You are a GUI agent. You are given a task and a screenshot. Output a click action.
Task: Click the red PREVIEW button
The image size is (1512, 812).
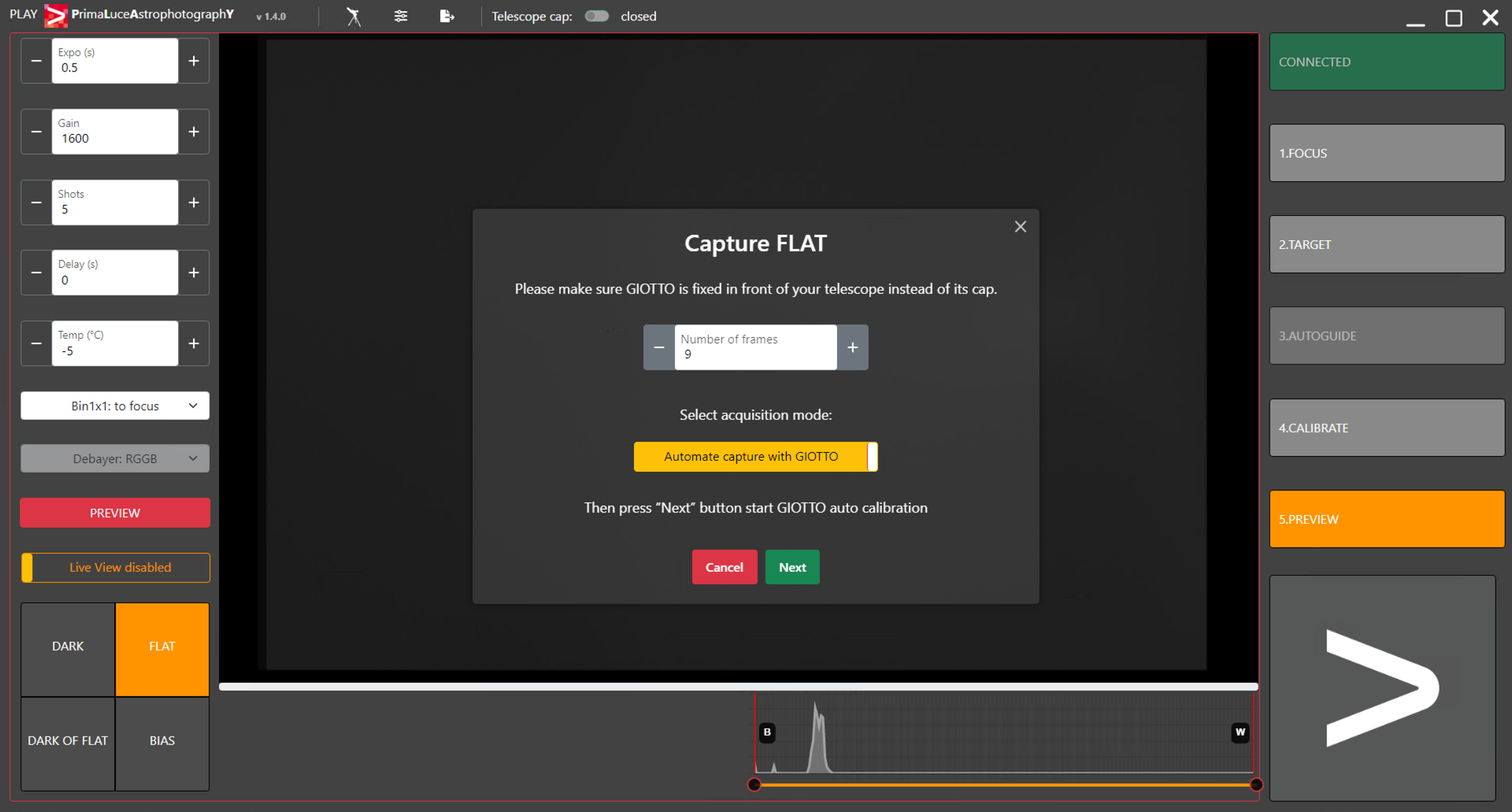pyautogui.click(x=115, y=513)
